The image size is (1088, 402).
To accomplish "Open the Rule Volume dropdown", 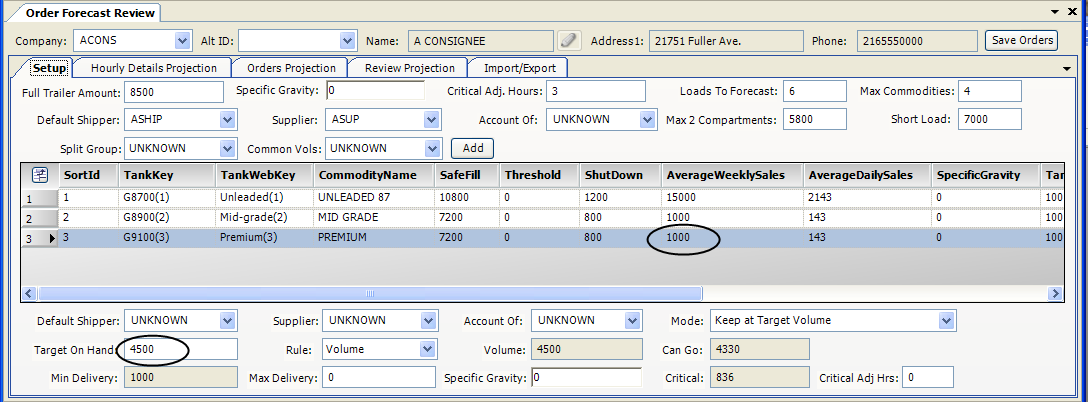I will tap(428, 349).
